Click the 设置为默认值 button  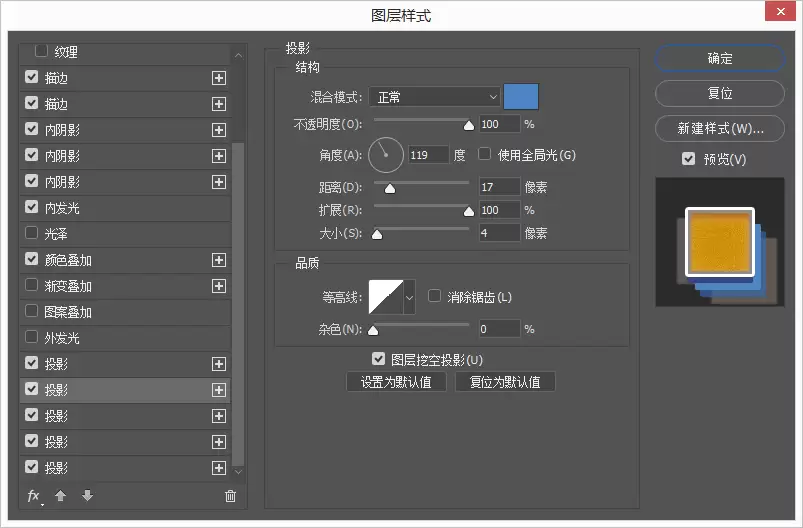[x=396, y=382]
